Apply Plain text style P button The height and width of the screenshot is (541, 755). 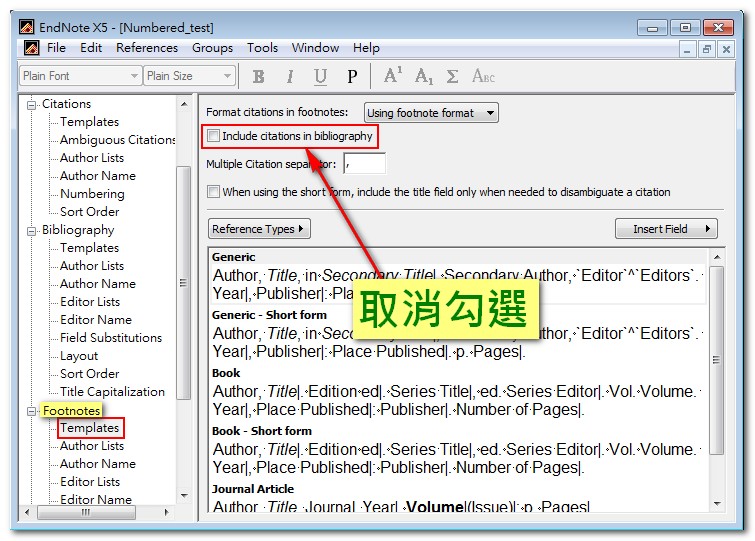click(x=352, y=77)
